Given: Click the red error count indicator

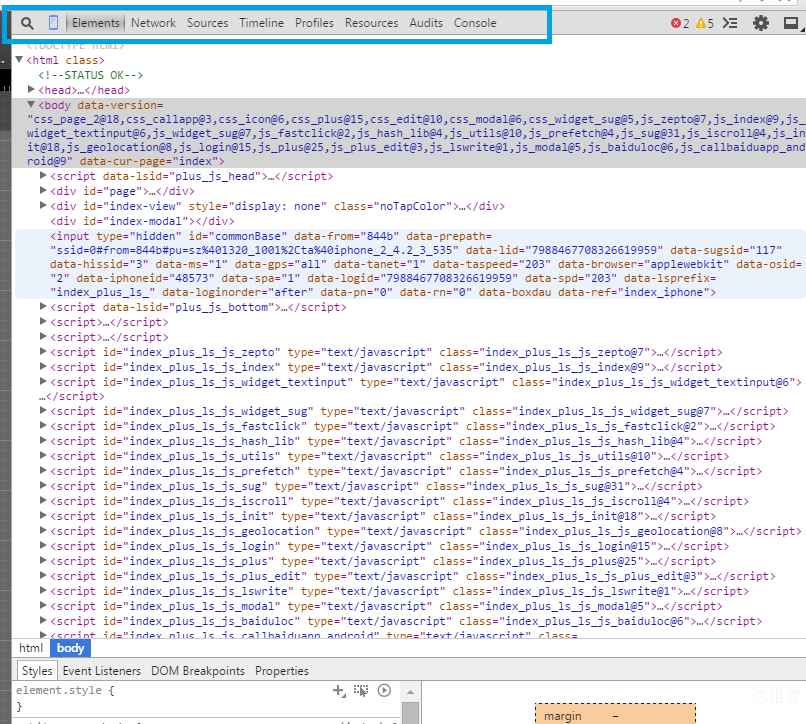Looking at the screenshot, I should click(x=680, y=23).
